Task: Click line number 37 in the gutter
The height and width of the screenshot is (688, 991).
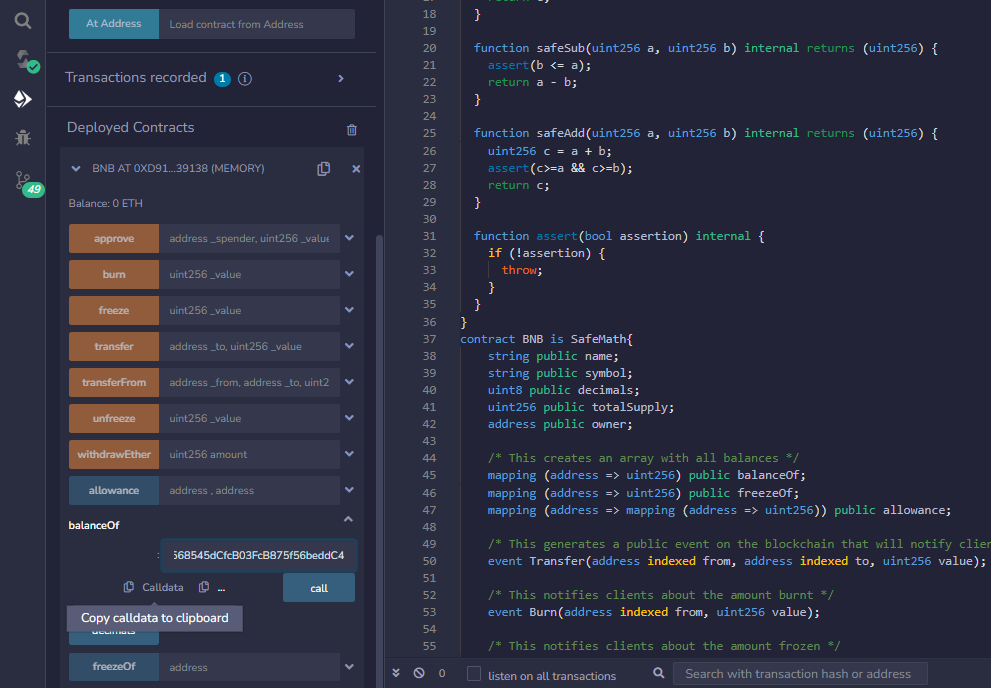Action: 430,339
